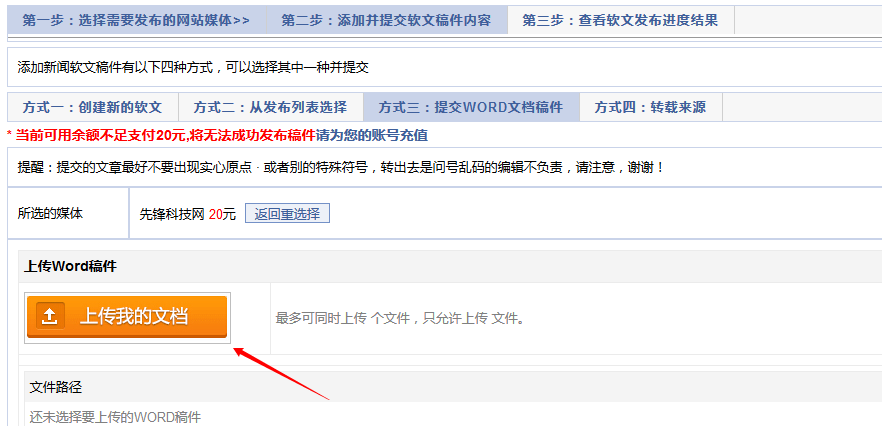Click the red 20元 price label
882x426 pixels.
point(222,214)
